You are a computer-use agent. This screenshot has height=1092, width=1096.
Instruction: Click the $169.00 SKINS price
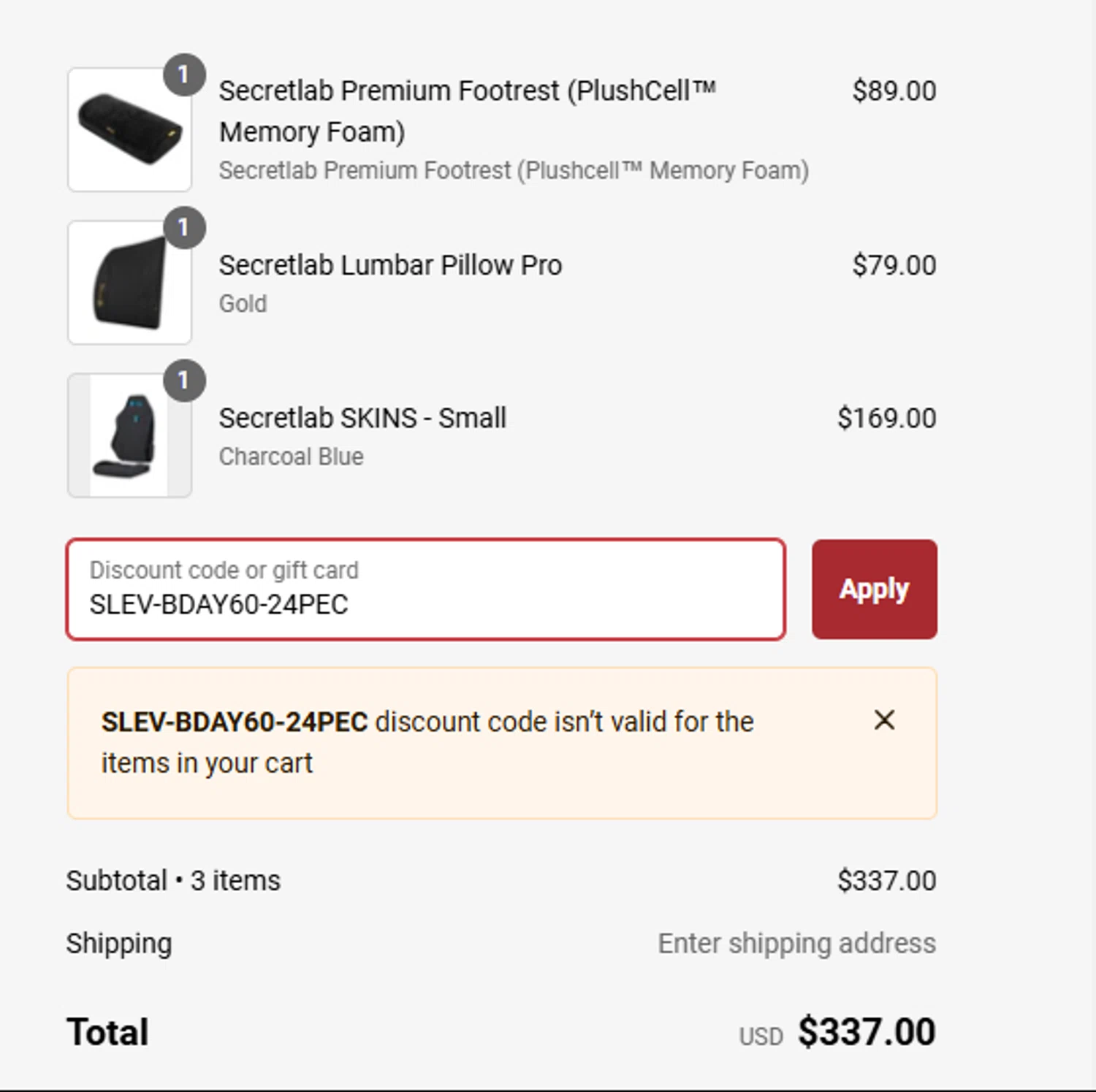pyautogui.click(x=886, y=419)
